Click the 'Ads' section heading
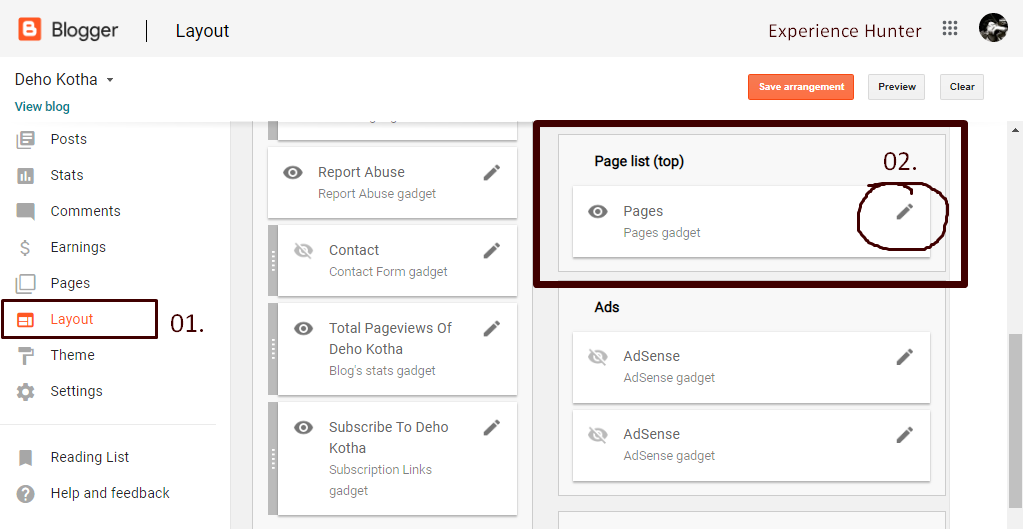This screenshot has height=529, width=1023. [607, 307]
